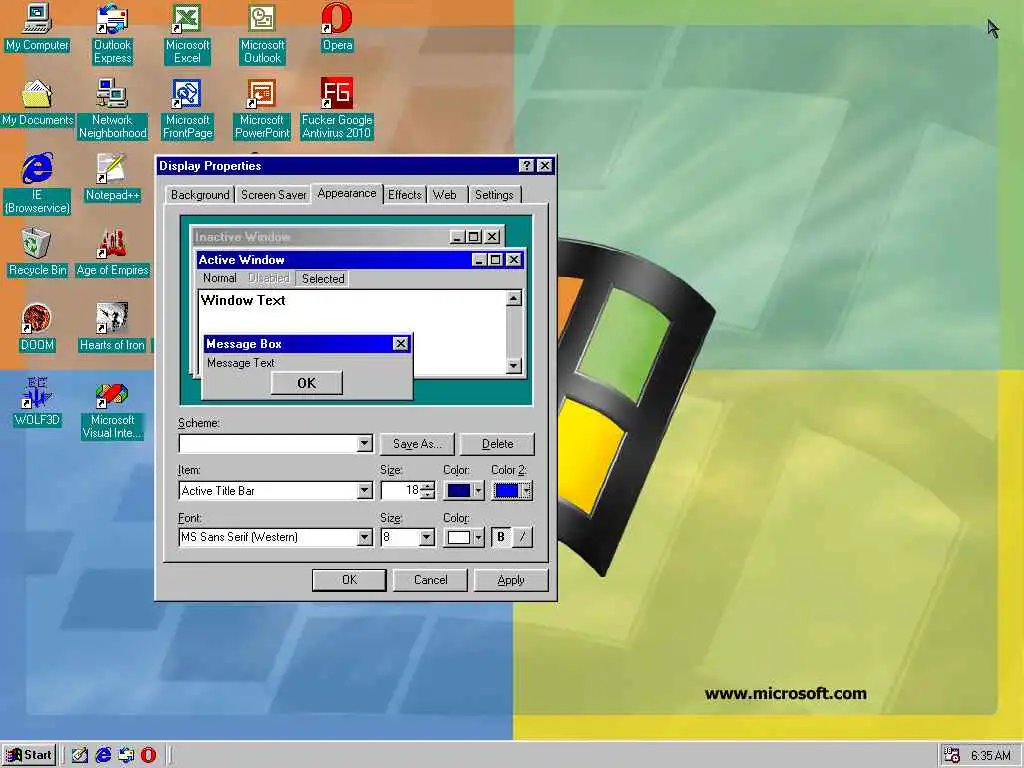This screenshot has width=1024, height=768.
Task: Click the preview scrollbar up arrow
Action: (x=514, y=298)
